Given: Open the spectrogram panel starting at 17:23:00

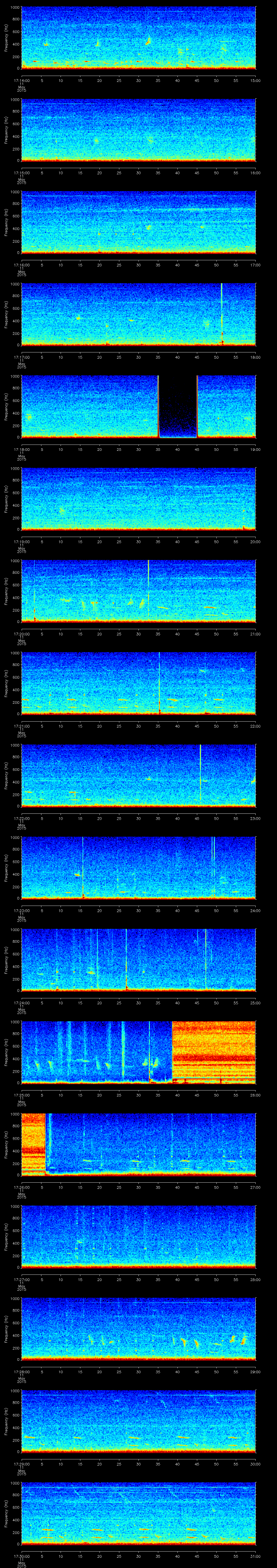Looking at the screenshot, I should (x=139, y=868).
